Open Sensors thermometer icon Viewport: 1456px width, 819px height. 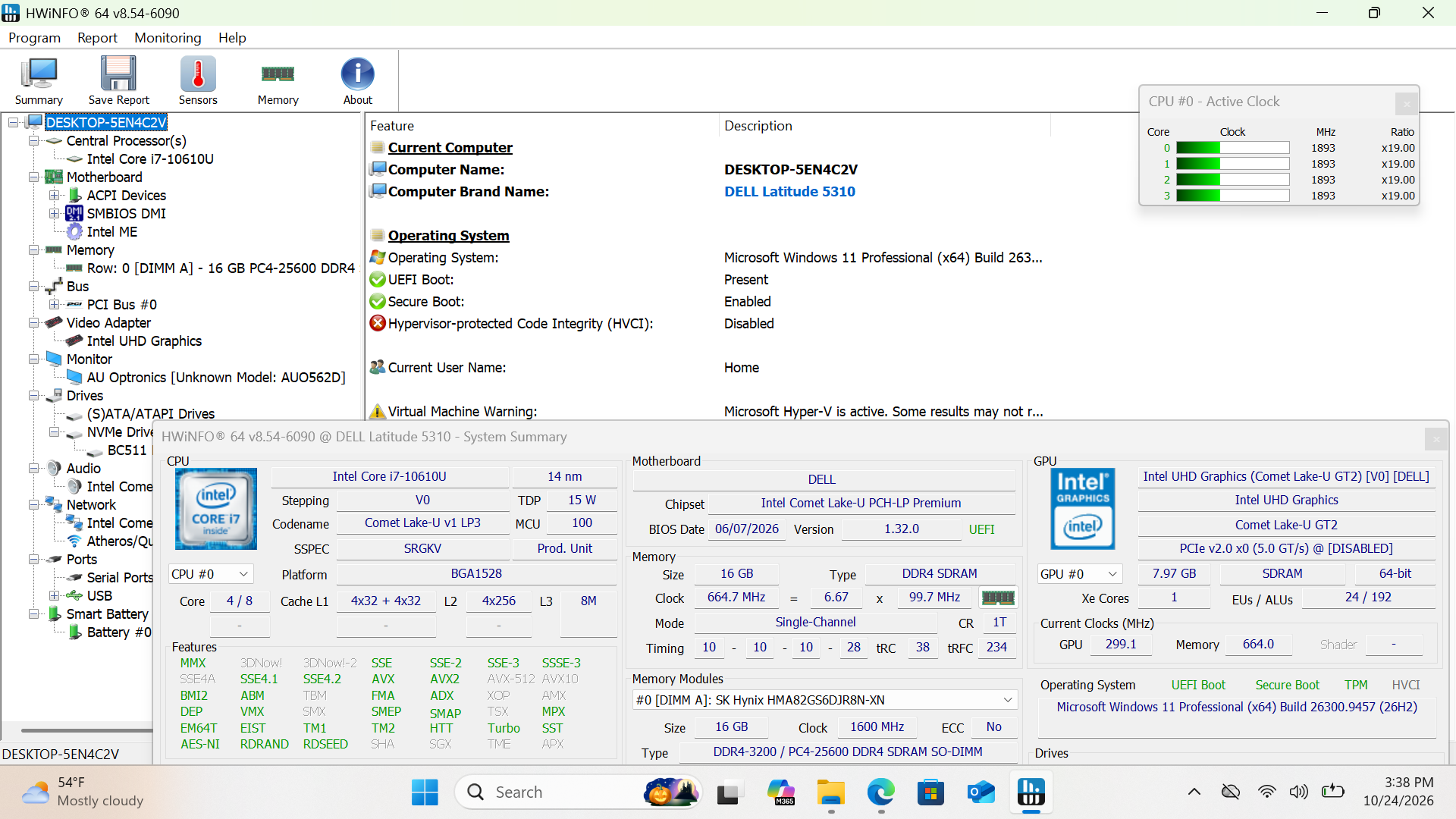198,80
